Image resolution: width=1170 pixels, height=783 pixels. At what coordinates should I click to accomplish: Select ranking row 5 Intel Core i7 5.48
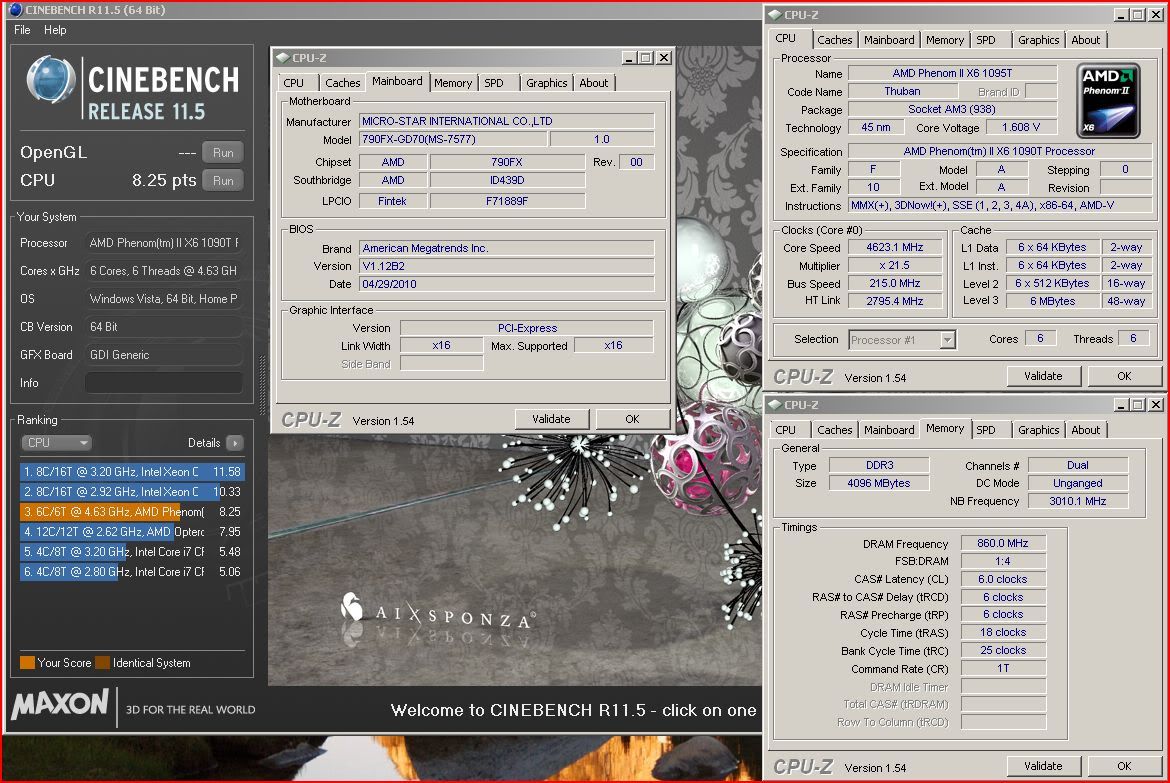click(x=132, y=552)
